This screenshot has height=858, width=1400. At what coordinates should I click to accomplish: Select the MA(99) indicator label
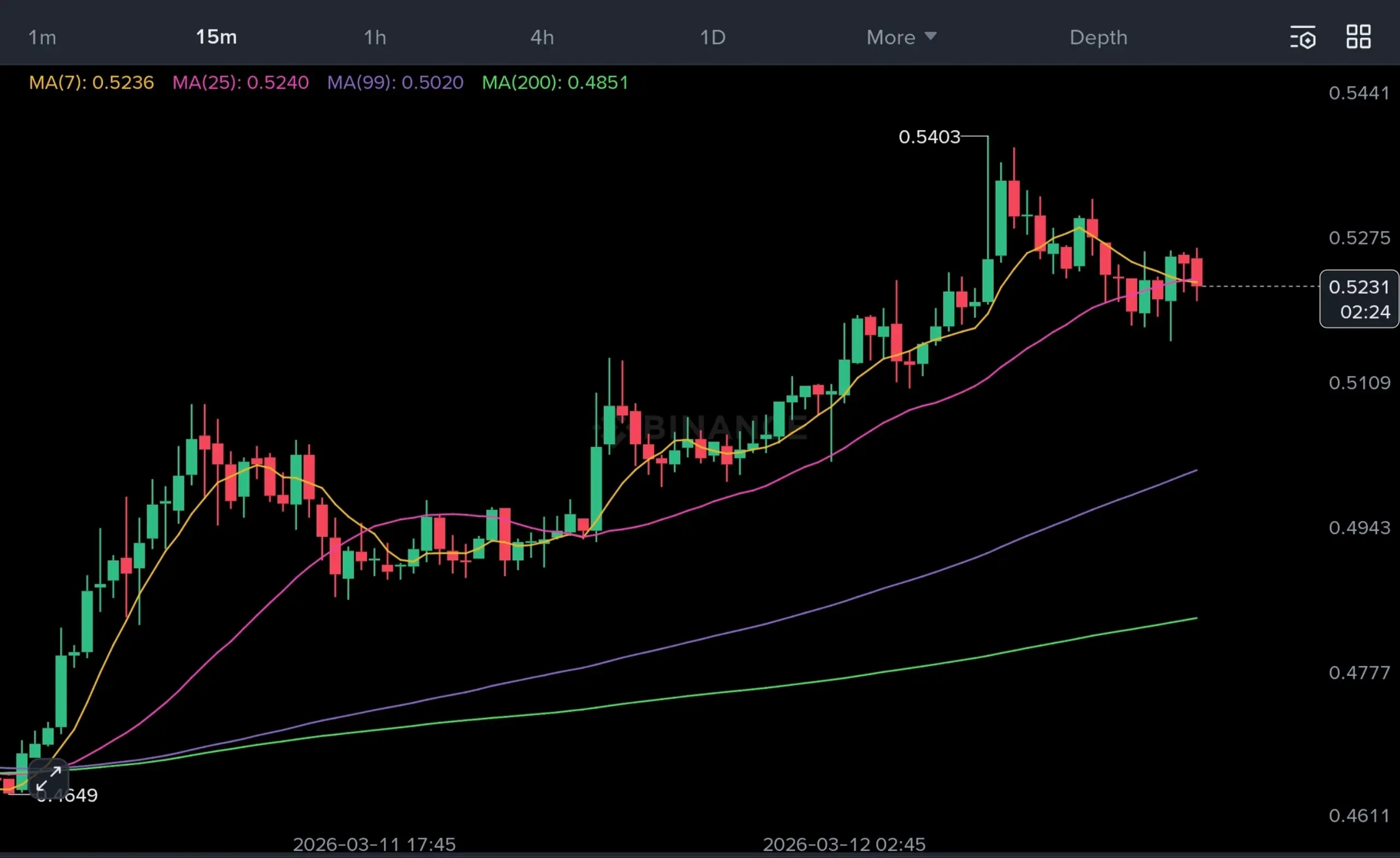(395, 83)
